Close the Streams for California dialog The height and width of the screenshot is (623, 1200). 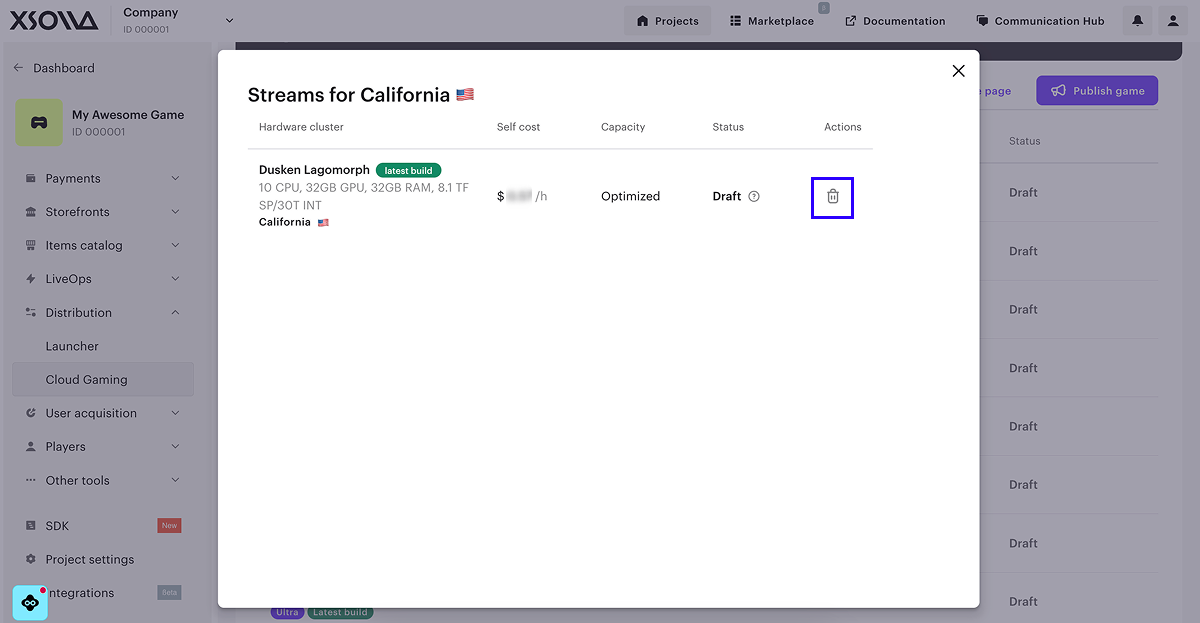[x=958, y=71]
